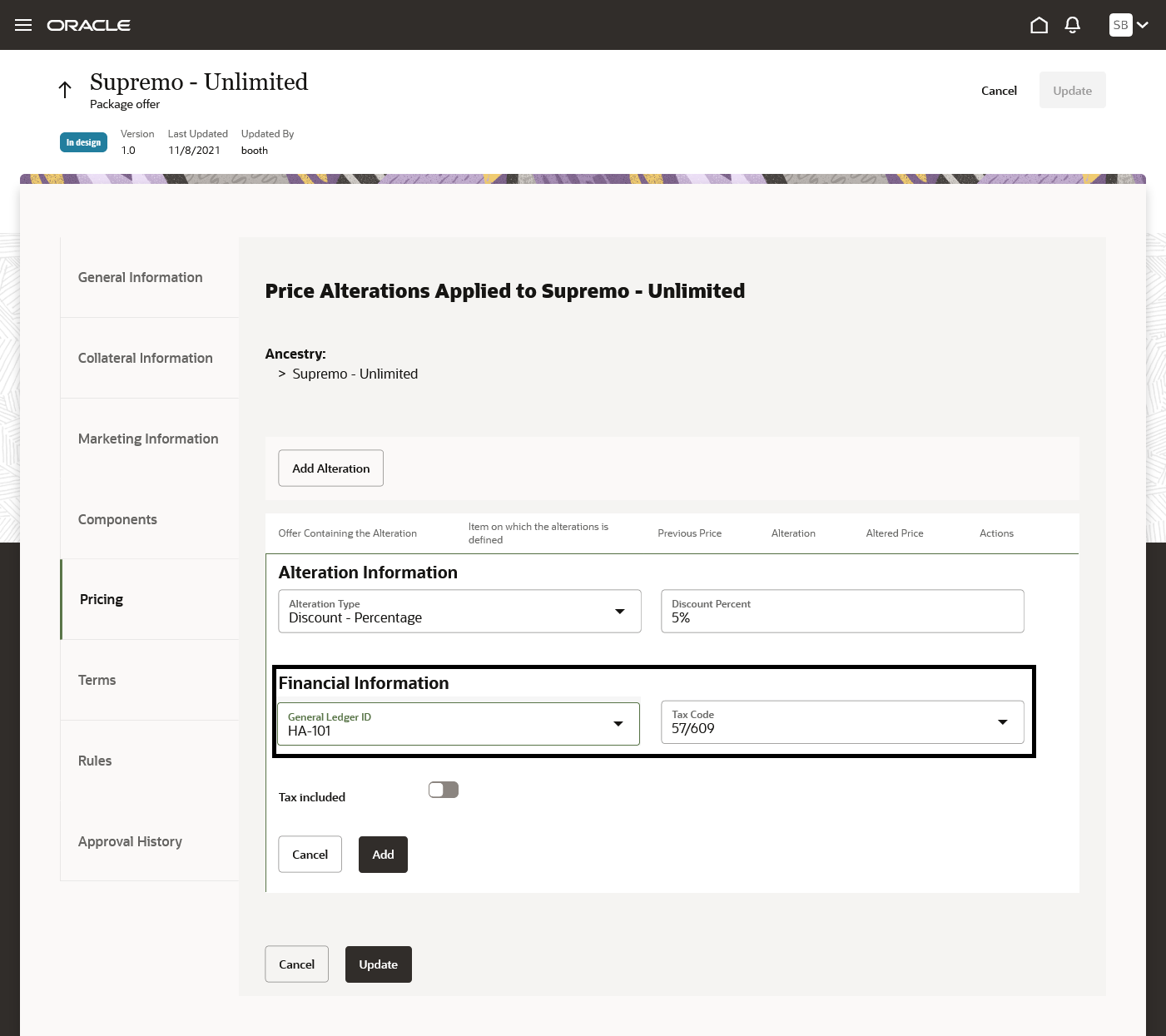Image resolution: width=1166 pixels, height=1036 pixels.
Task: Open the Collateral Information tab
Action: [x=150, y=358]
